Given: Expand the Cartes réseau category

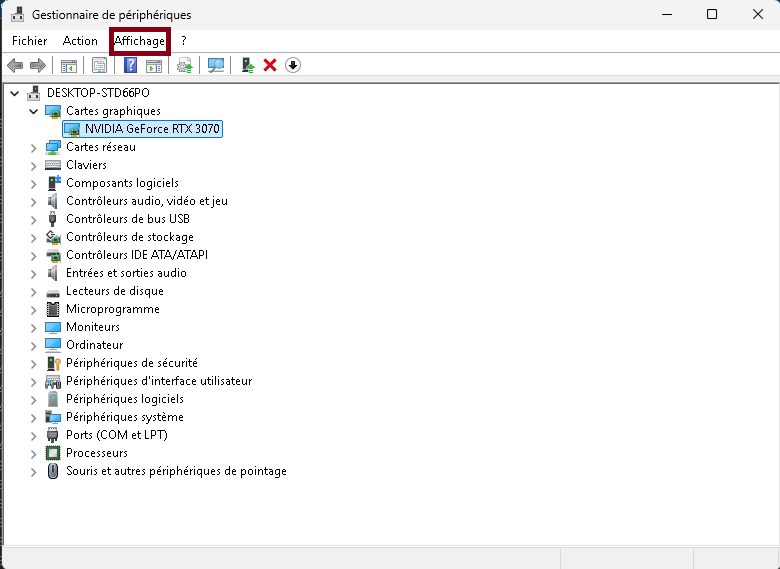Looking at the screenshot, I should [x=33, y=147].
